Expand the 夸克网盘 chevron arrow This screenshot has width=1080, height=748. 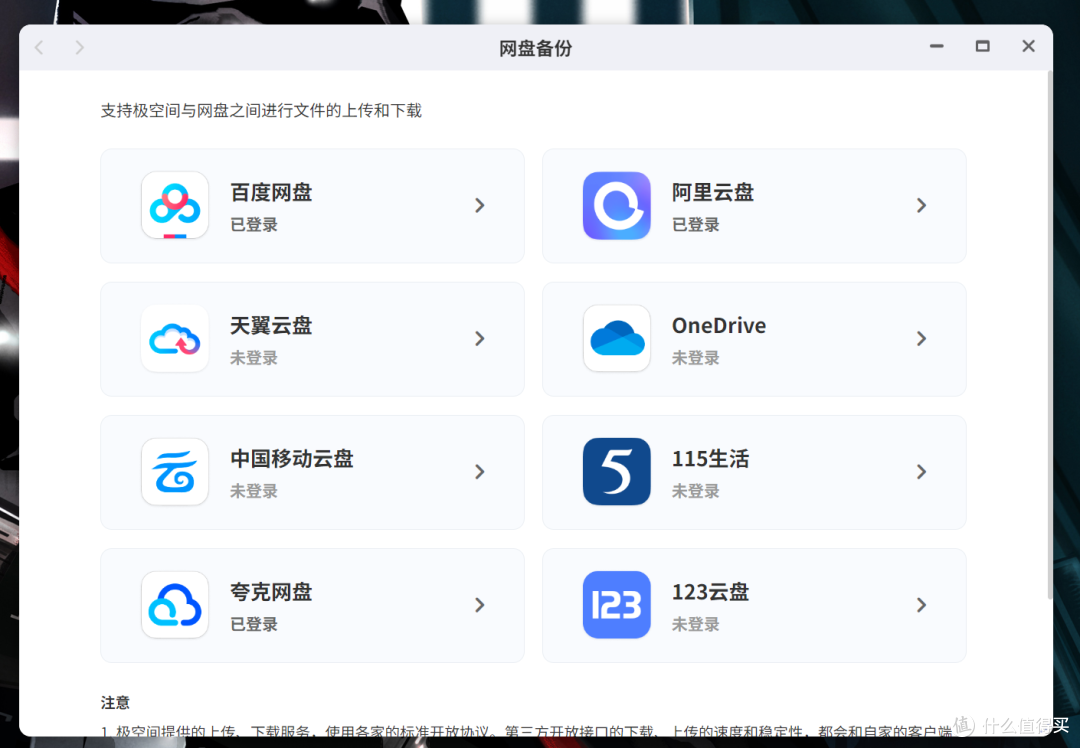click(480, 605)
